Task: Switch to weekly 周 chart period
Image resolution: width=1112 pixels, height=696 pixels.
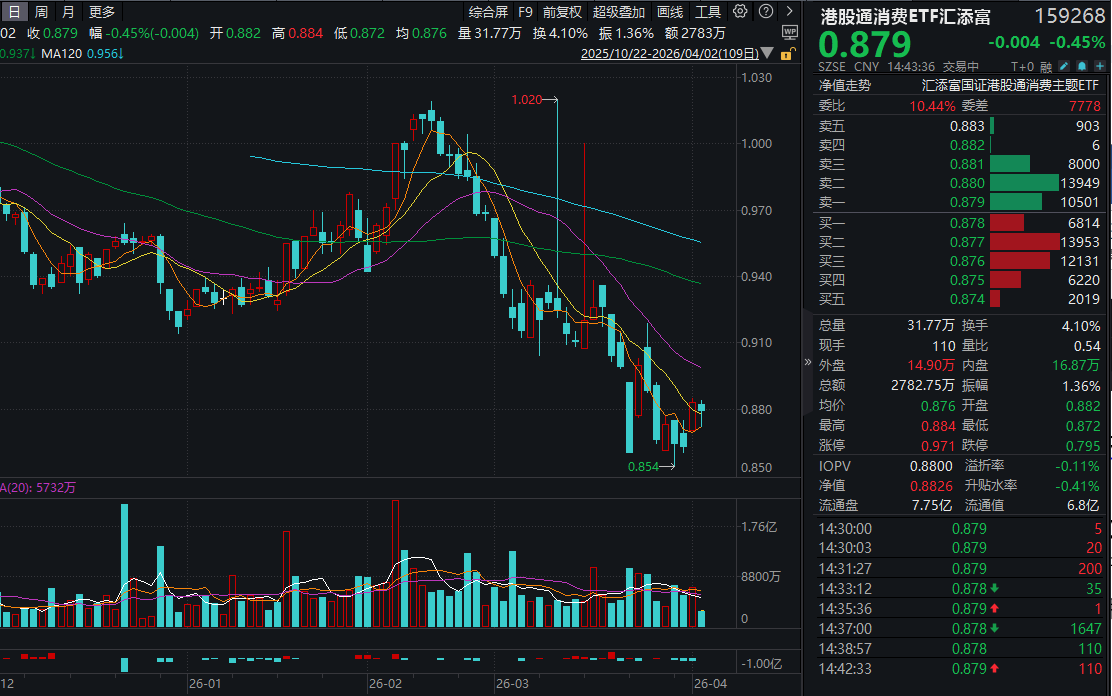Action: point(41,12)
